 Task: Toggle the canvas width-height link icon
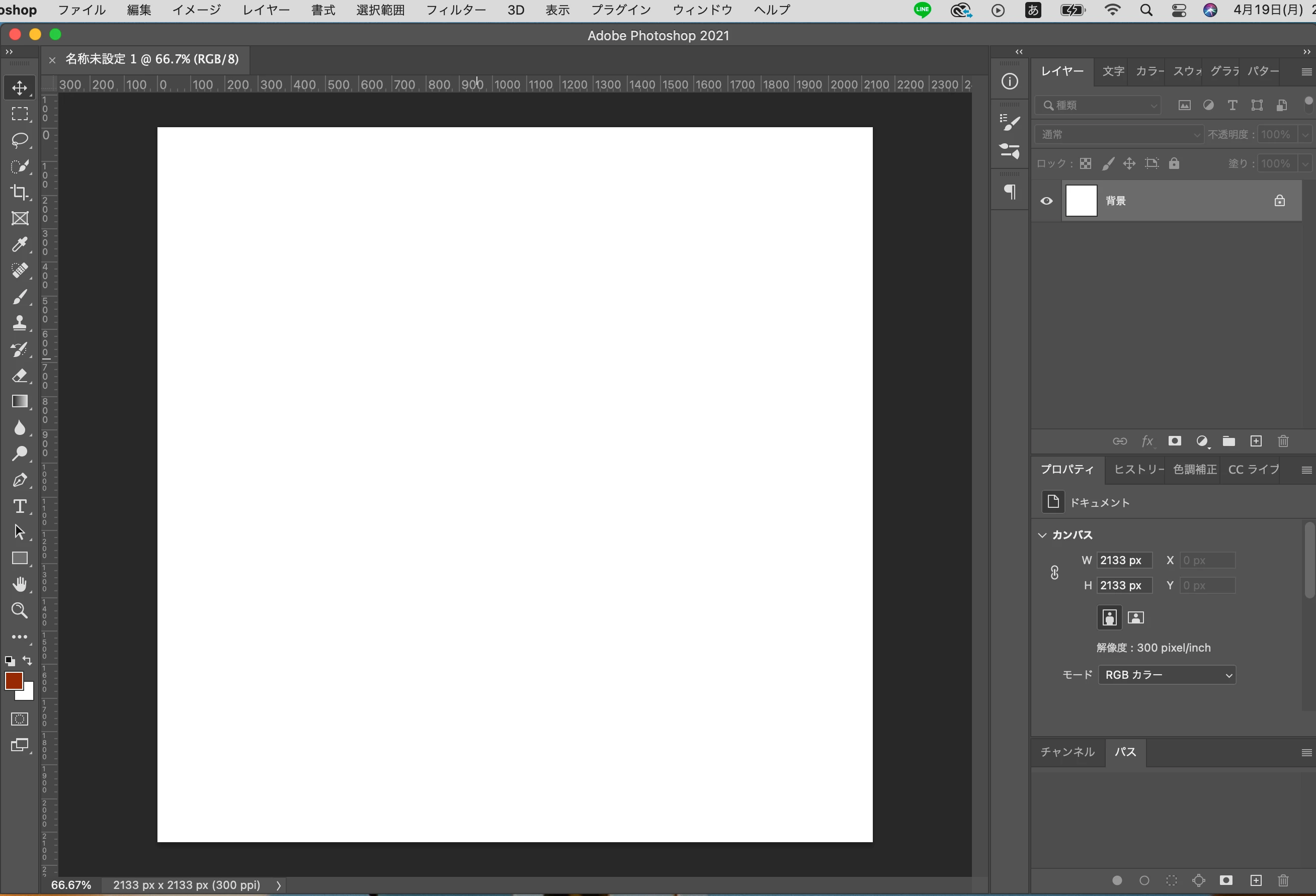(1054, 573)
